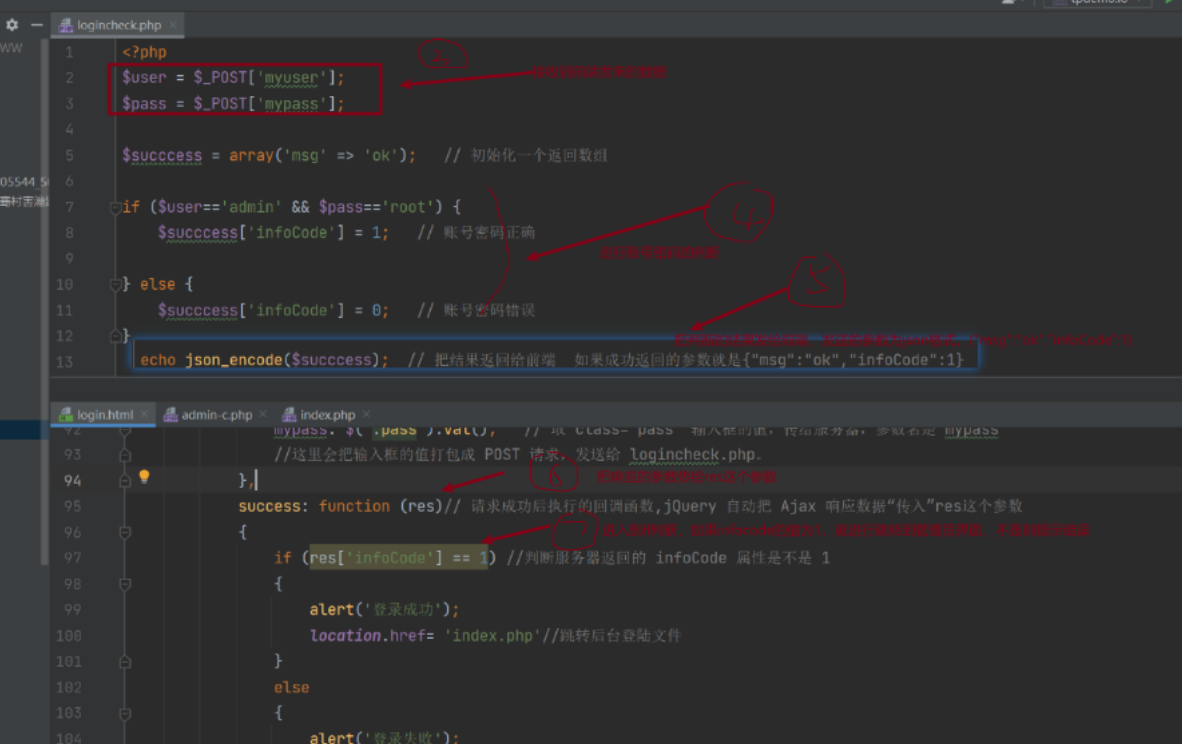Click the echo keyword on line 13
1182x744 pixels.
click(x=158, y=360)
